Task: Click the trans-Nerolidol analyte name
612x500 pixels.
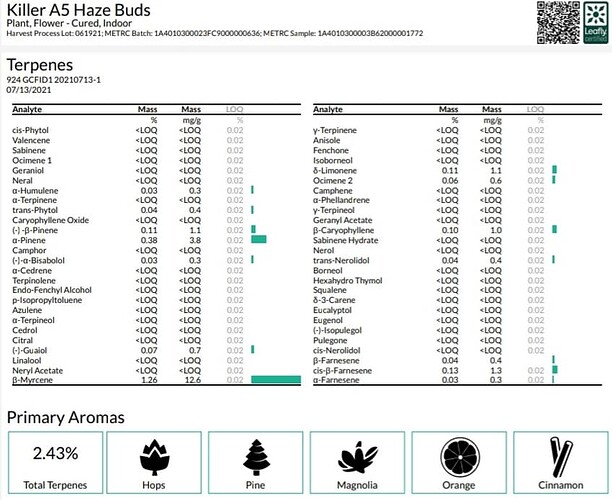Action: pos(341,260)
